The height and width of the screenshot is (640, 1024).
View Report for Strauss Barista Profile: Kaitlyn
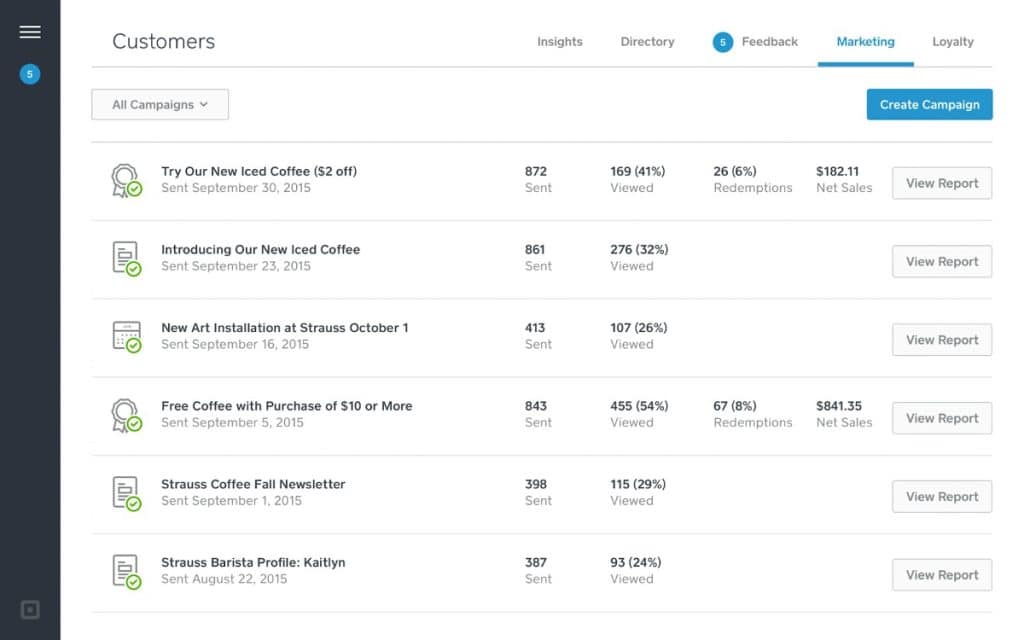[x=941, y=575]
